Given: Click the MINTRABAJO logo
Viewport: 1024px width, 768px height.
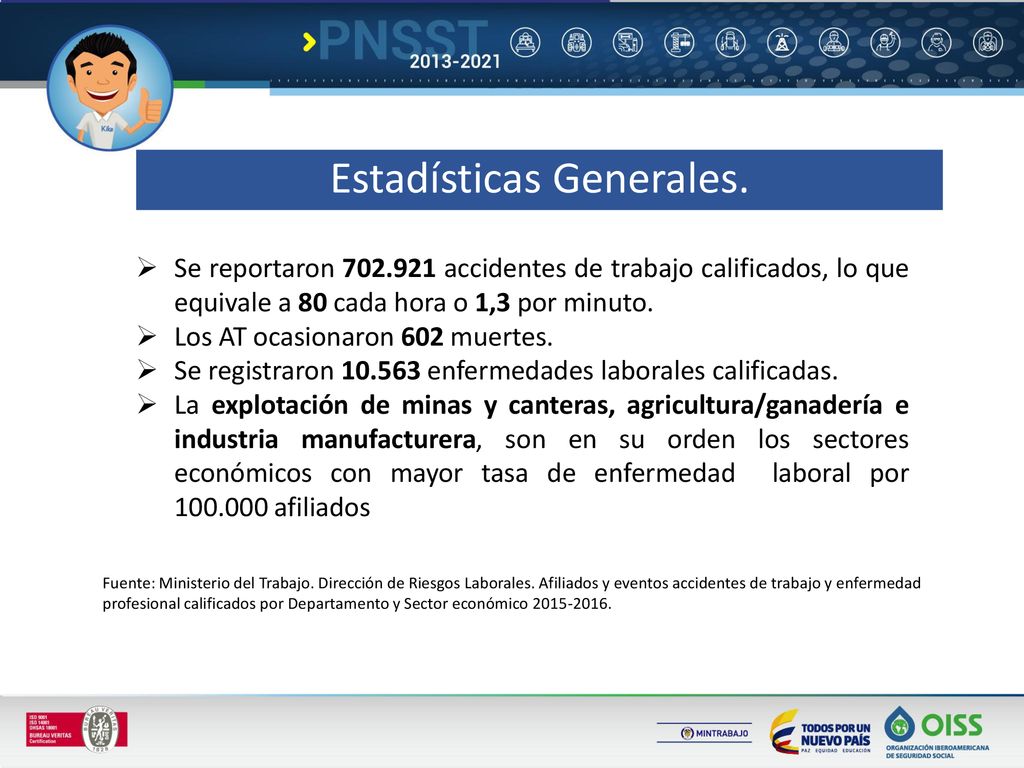Looking at the screenshot, I should [705, 733].
